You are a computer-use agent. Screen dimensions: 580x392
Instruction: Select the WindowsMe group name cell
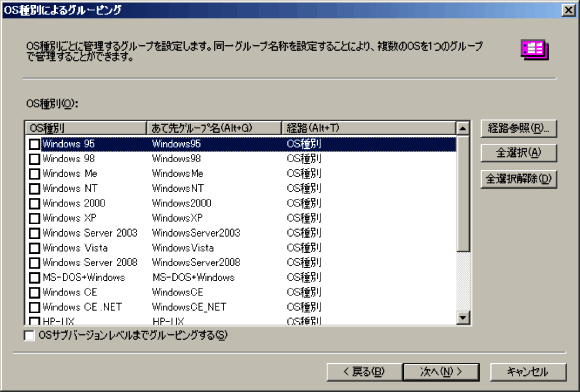177,173
